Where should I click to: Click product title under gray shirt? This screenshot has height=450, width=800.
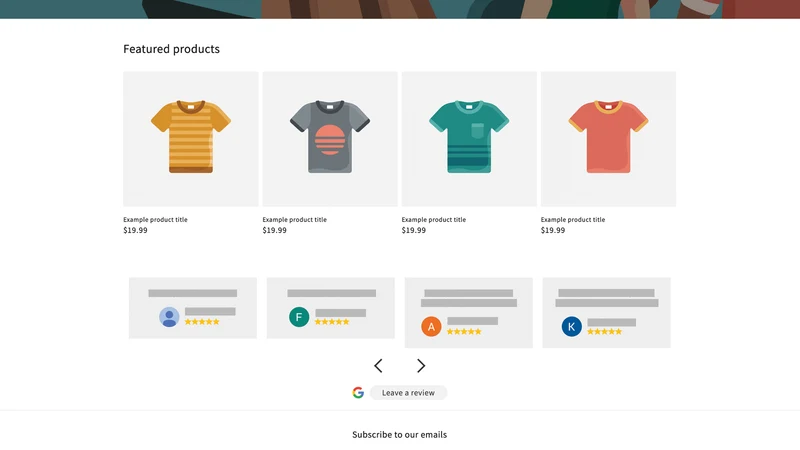coord(294,219)
